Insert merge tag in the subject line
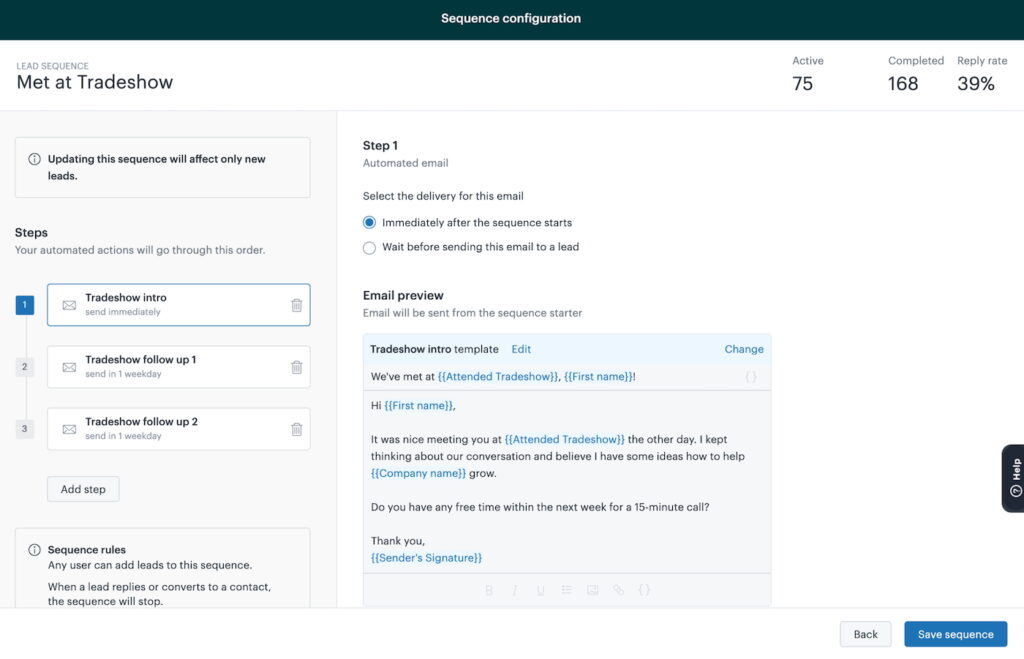1024x659 pixels. tap(751, 377)
